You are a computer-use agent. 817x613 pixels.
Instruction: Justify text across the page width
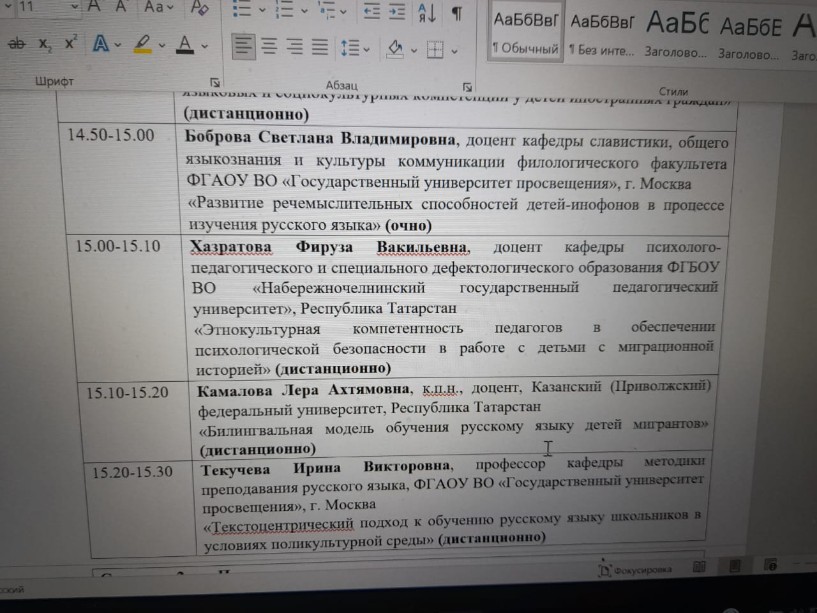coord(319,46)
